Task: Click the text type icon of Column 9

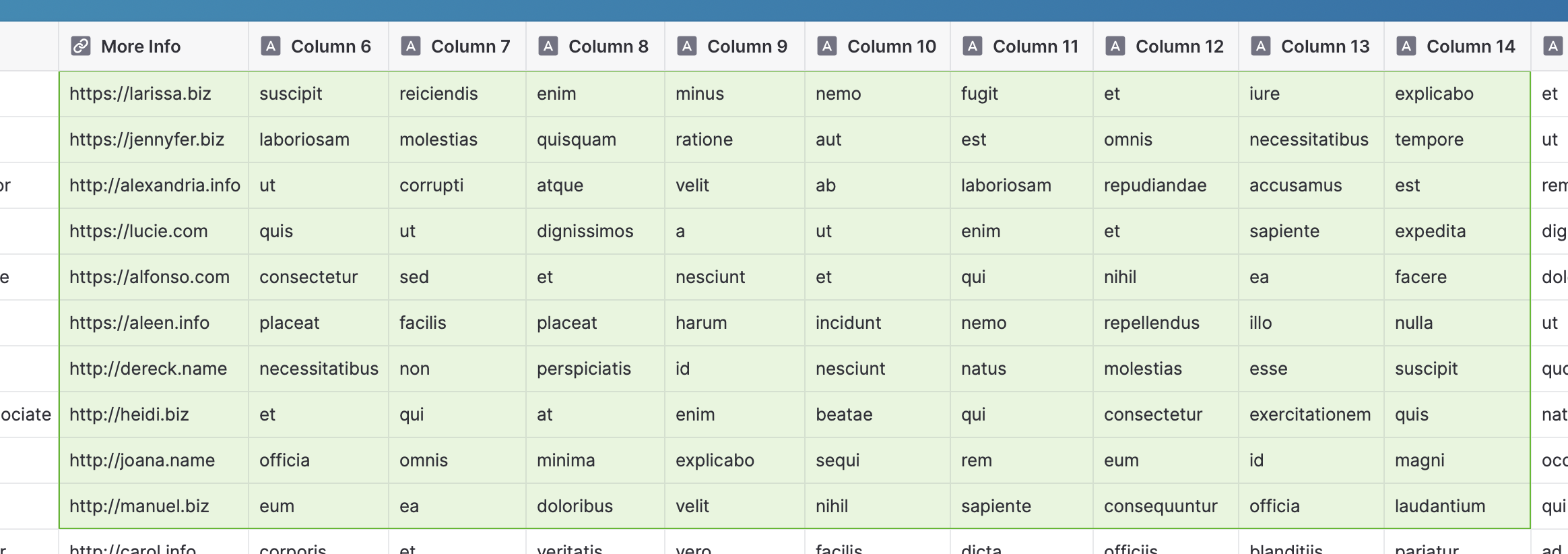Action: [x=687, y=46]
